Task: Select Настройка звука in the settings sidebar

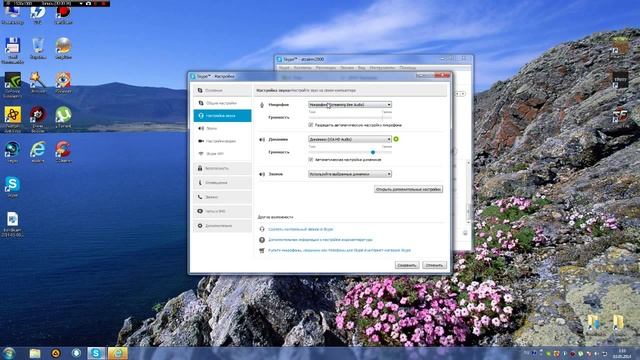Action: tap(222, 116)
